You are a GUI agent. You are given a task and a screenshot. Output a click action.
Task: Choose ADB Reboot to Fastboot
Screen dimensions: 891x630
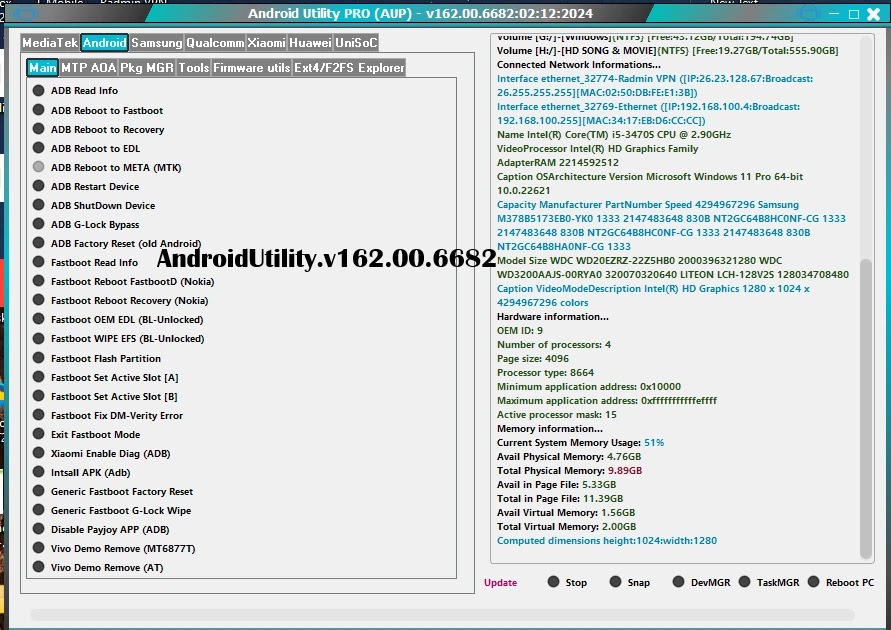coord(98,110)
